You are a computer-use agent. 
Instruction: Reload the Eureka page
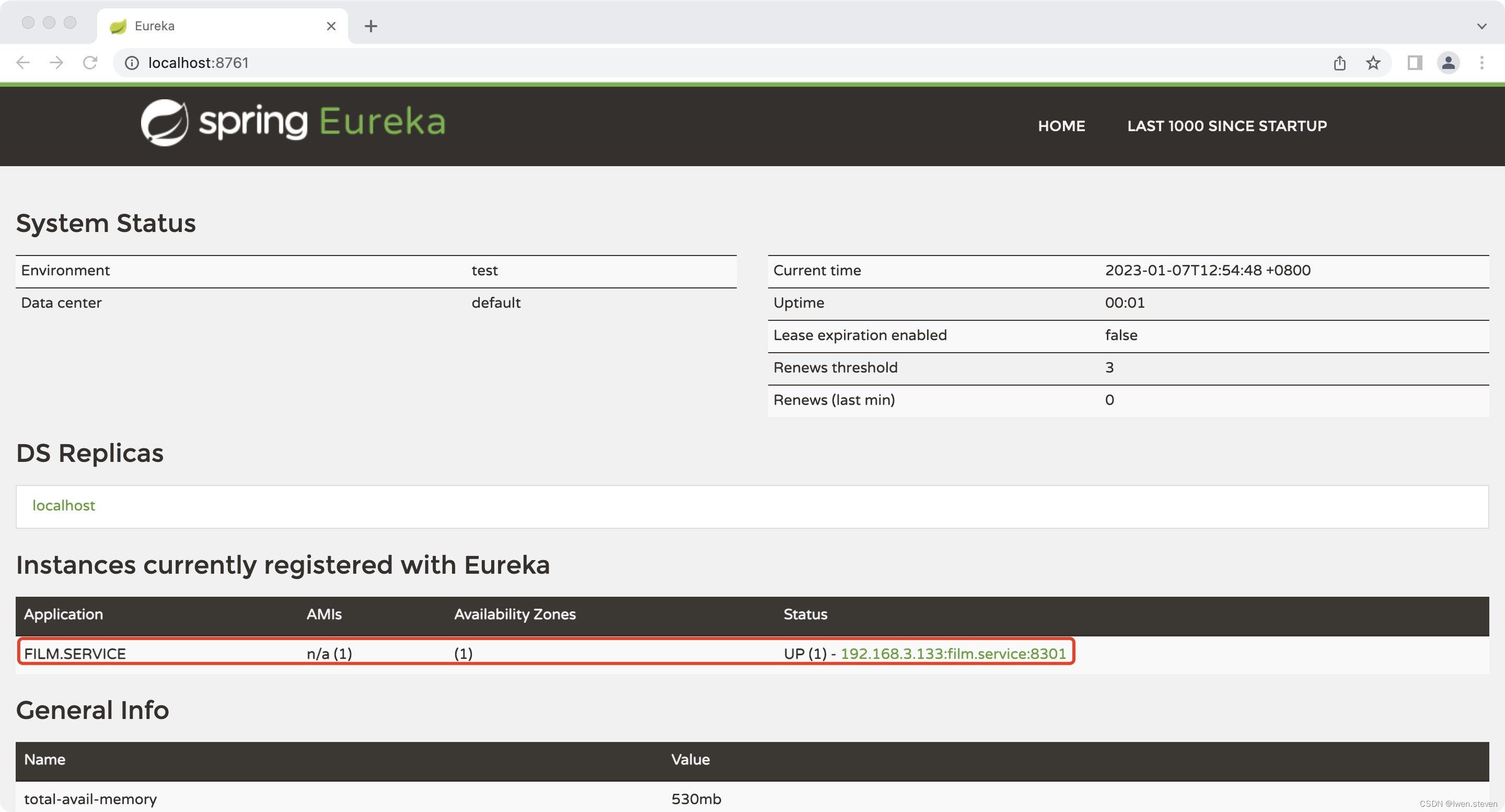[x=90, y=63]
